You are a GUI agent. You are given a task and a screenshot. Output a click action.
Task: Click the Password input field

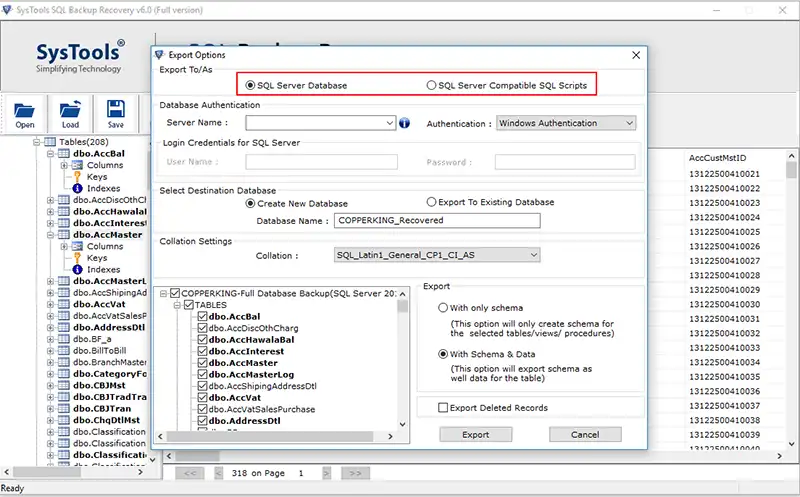pyautogui.click(x=565, y=162)
